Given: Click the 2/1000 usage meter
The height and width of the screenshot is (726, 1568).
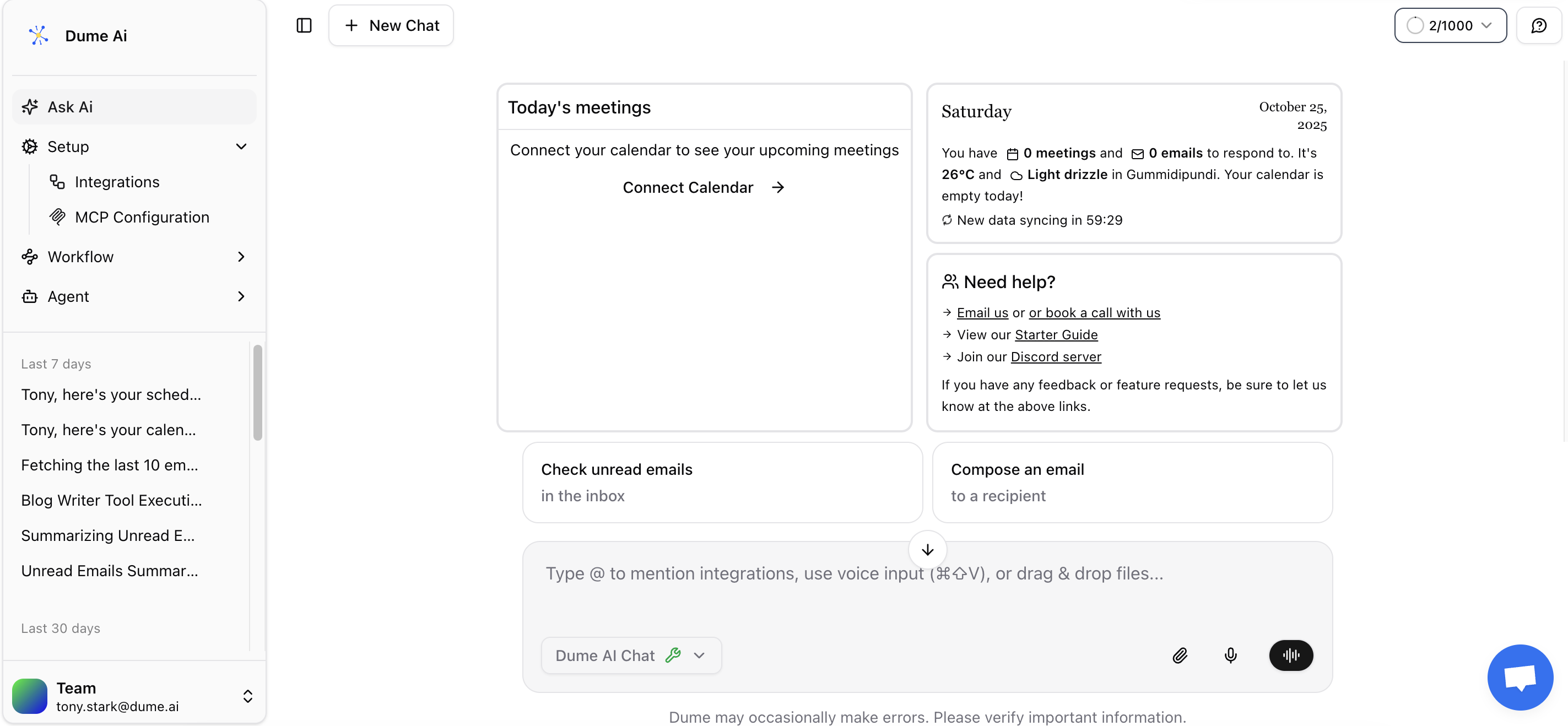Looking at the screenshot, I should pos(1451,25).
